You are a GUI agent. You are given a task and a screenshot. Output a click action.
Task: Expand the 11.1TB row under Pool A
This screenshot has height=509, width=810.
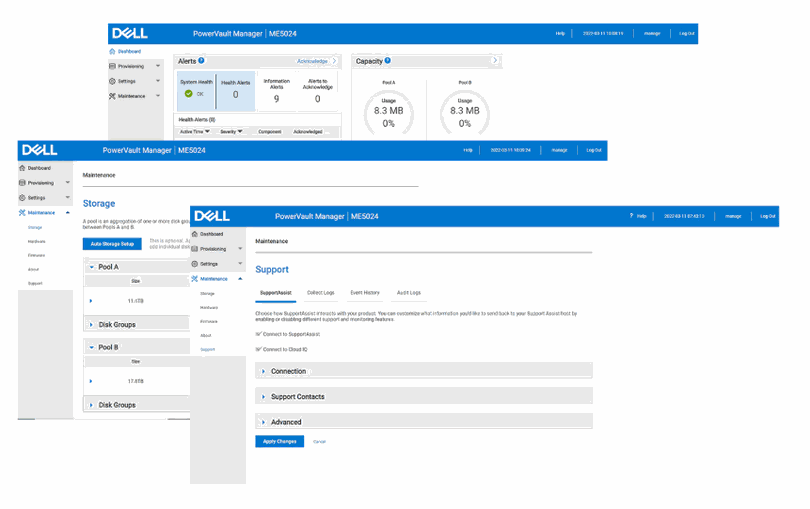coord(91,301)
